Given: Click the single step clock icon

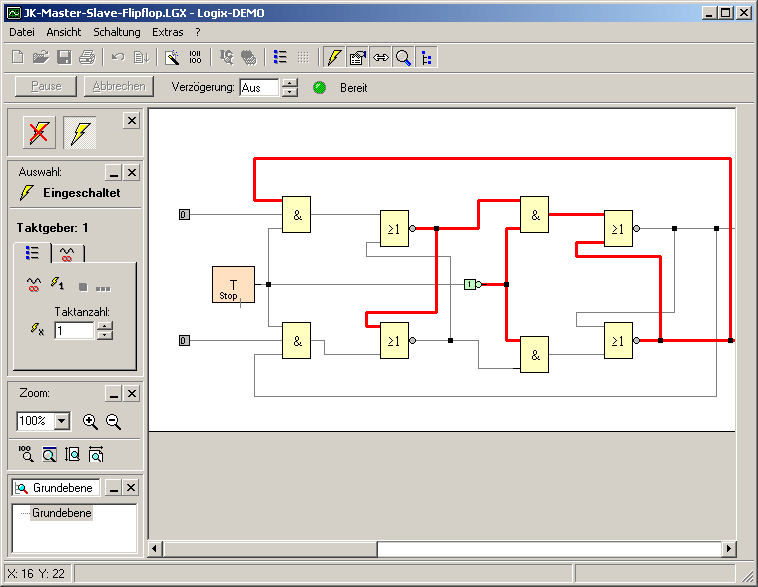Looking at the screenshot, I should (x=58, y=286).
